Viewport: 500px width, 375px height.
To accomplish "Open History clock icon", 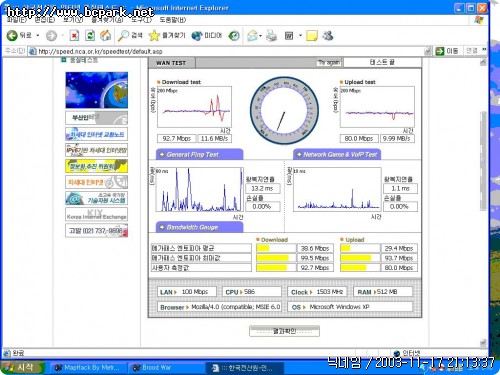I will tap(234, 35).
